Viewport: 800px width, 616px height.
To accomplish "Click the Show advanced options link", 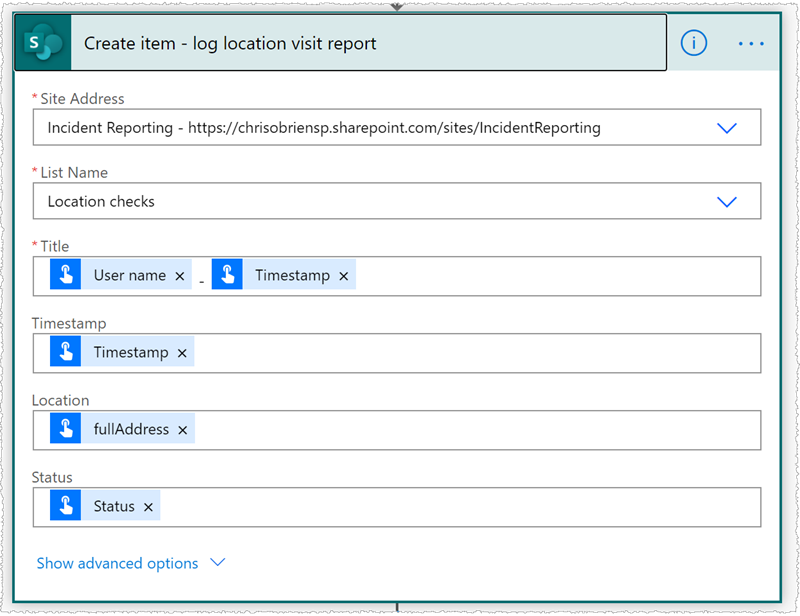I will coord(116,563).
